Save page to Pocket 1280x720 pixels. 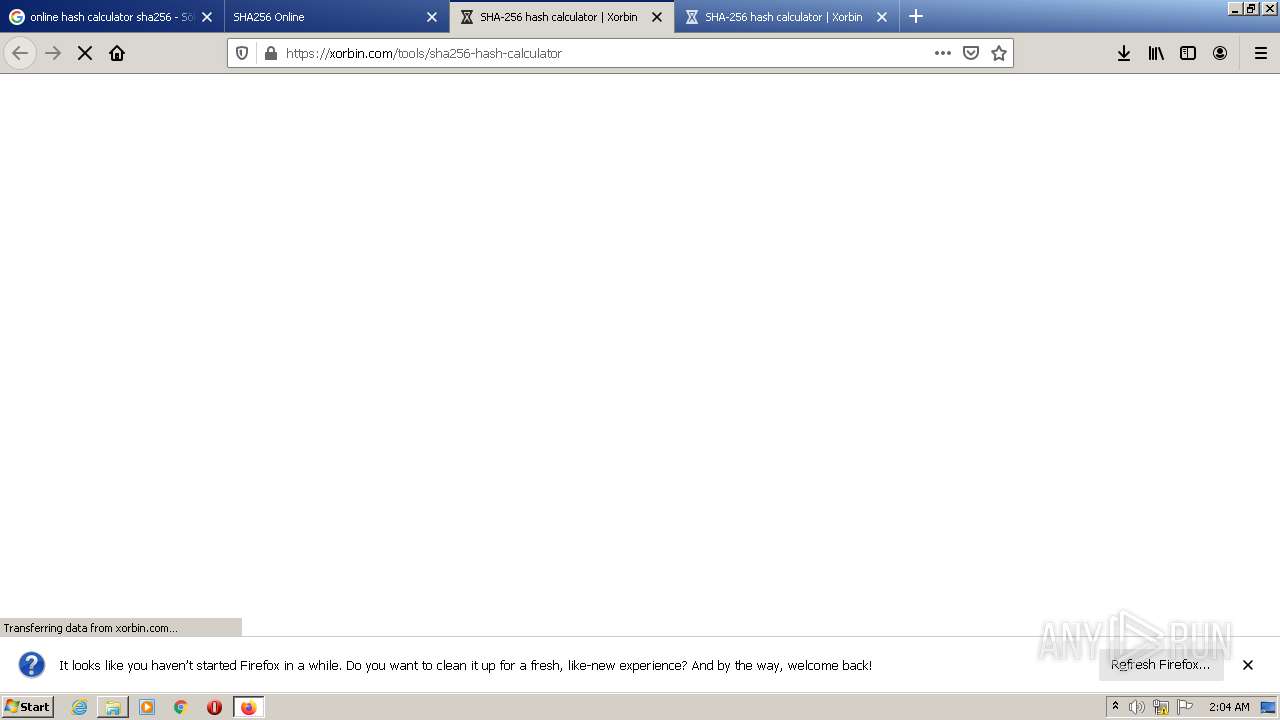point(971,53)
